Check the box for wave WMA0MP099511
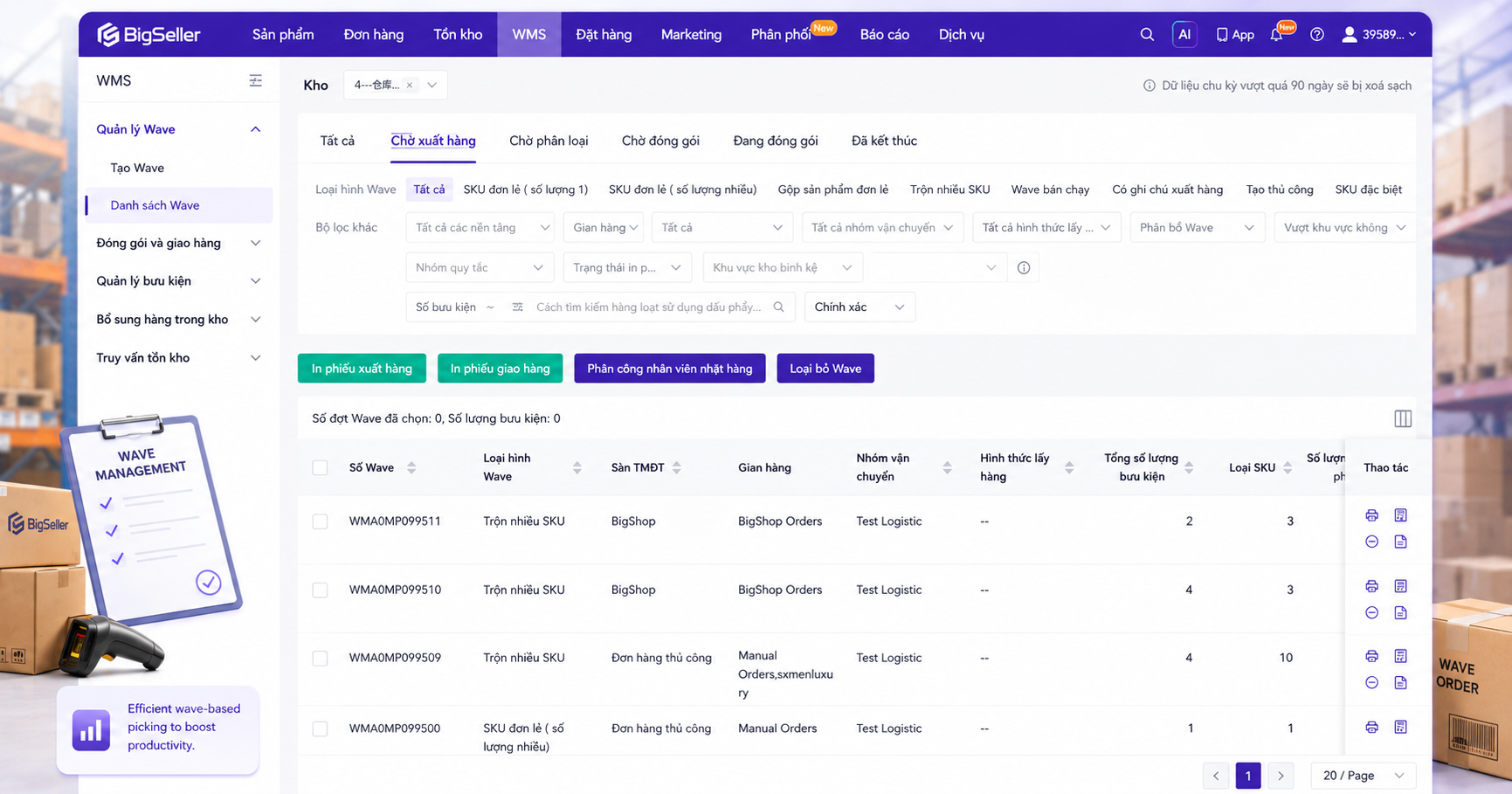Viewport: 1512px width, 794px height. coord(320,521)
